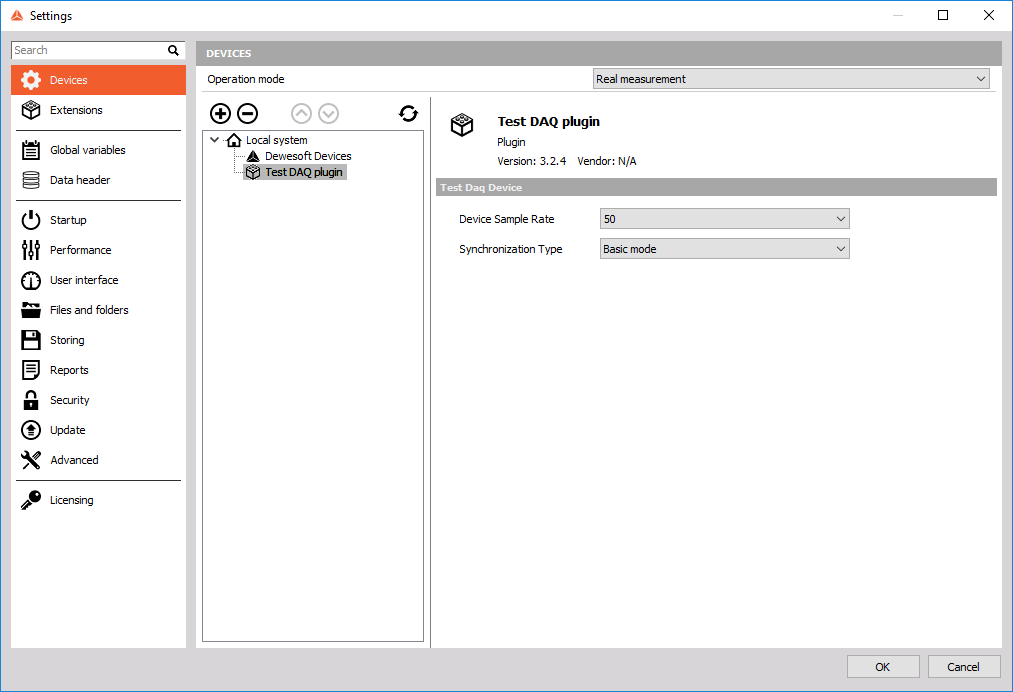This screenshot has height=692, width=1013.
Task: Click the Files and folders icon
Action: [30, 310]
